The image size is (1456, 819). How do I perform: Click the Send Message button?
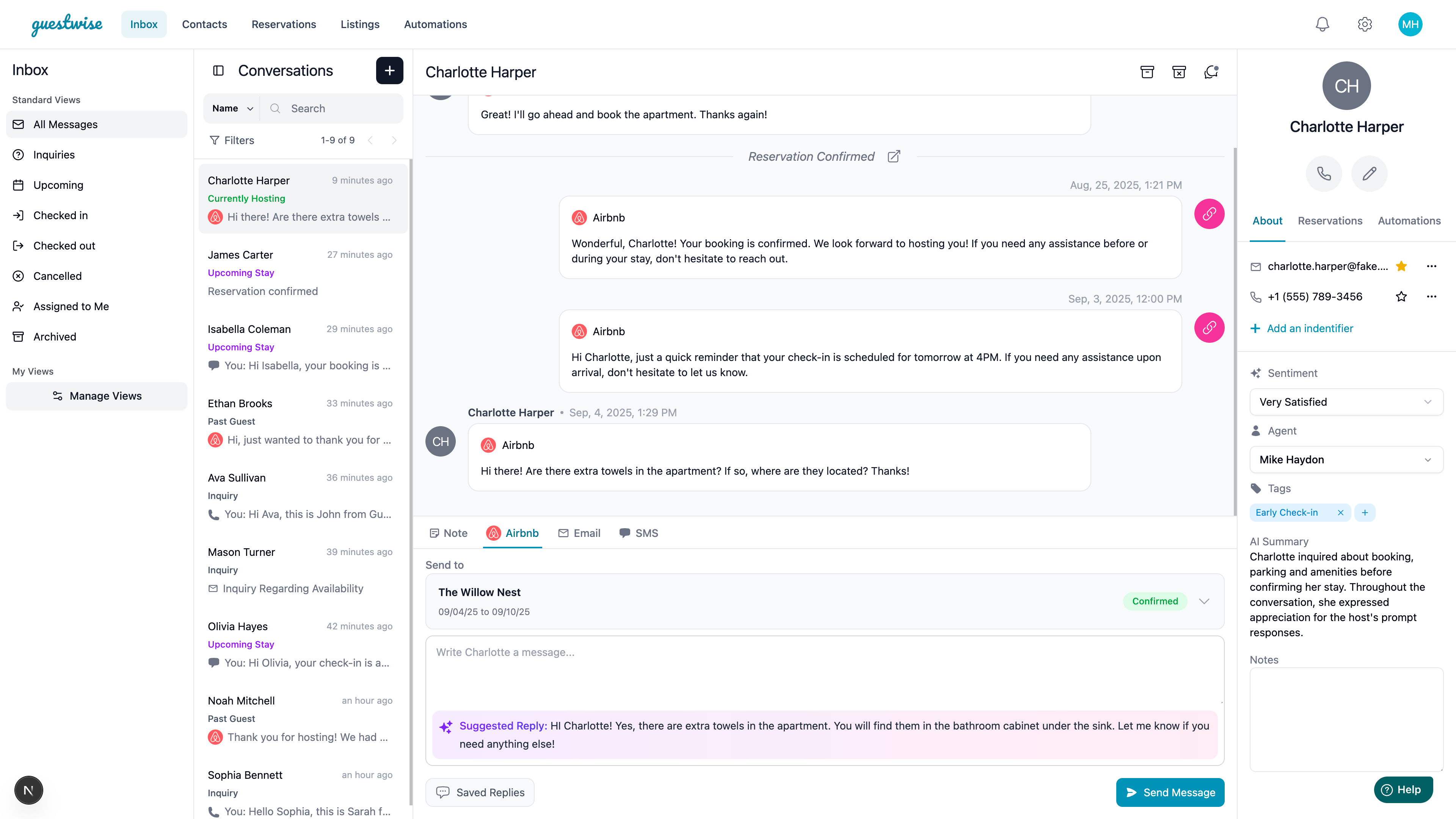pyautogui.click(x=1170, y=792)
